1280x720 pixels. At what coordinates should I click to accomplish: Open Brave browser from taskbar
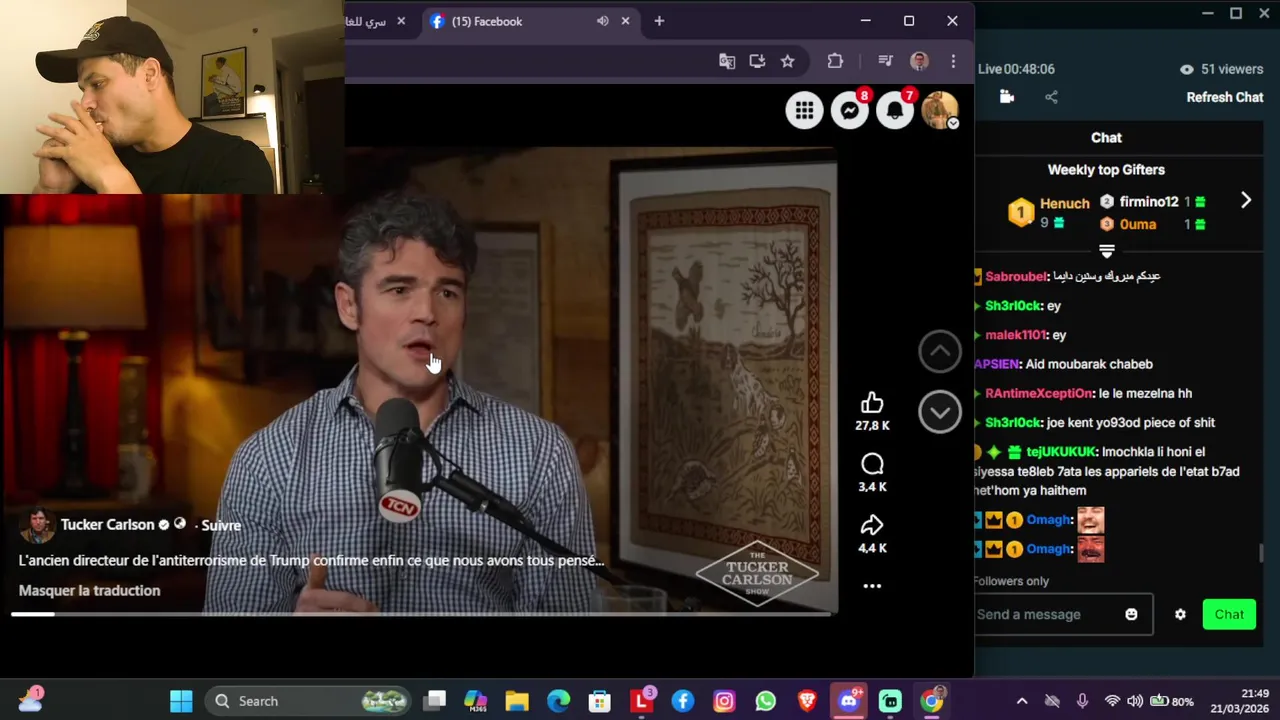click(807, 701)
